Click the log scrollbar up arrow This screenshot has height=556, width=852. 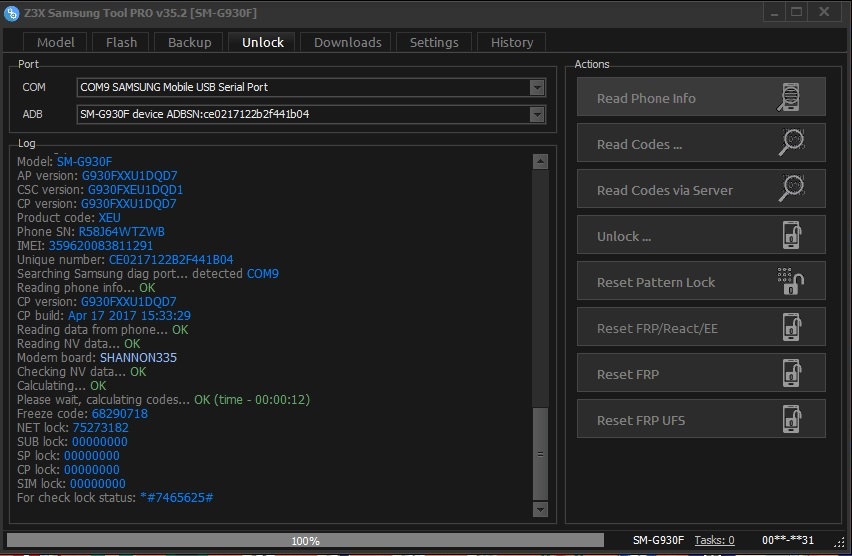540,161
